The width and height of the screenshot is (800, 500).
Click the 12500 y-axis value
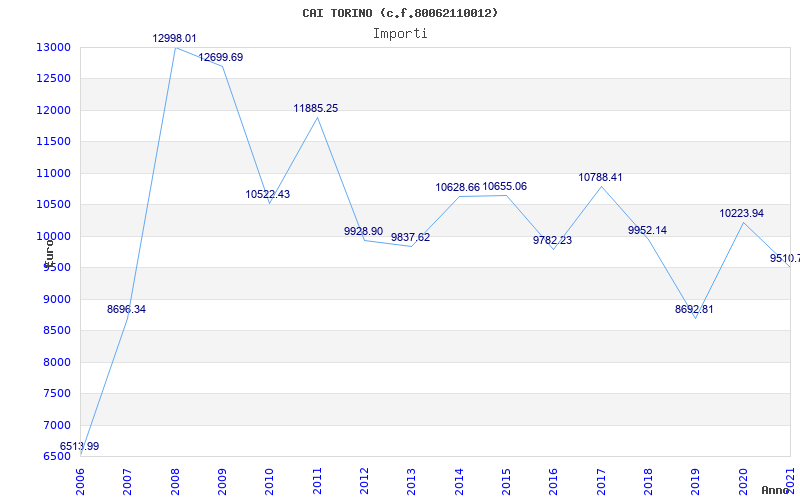pos(53,79)
